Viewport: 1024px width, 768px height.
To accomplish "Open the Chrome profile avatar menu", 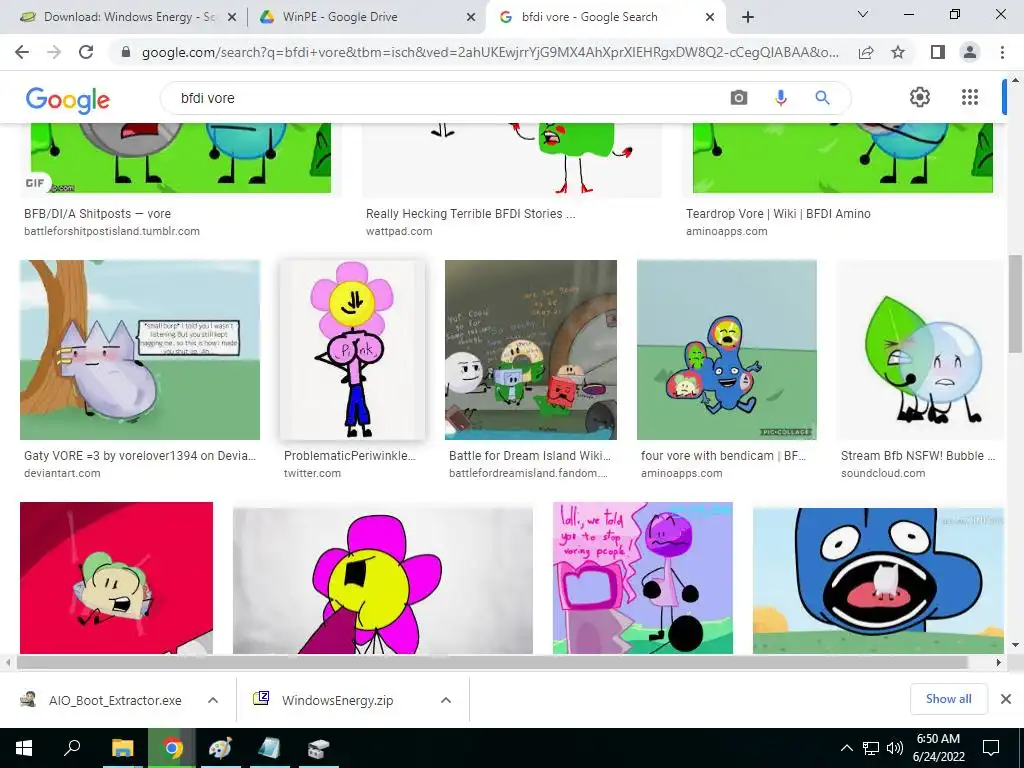I will pyautogui.click(x=970, y=52).
